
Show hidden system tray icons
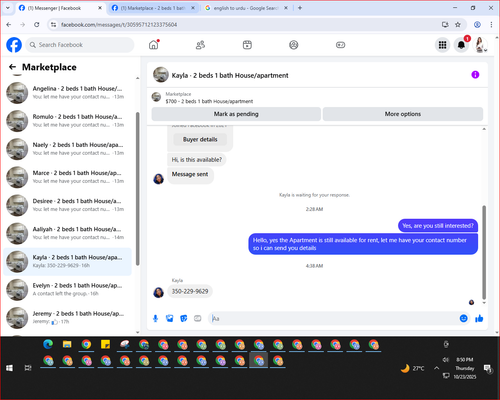coord(436,368)
